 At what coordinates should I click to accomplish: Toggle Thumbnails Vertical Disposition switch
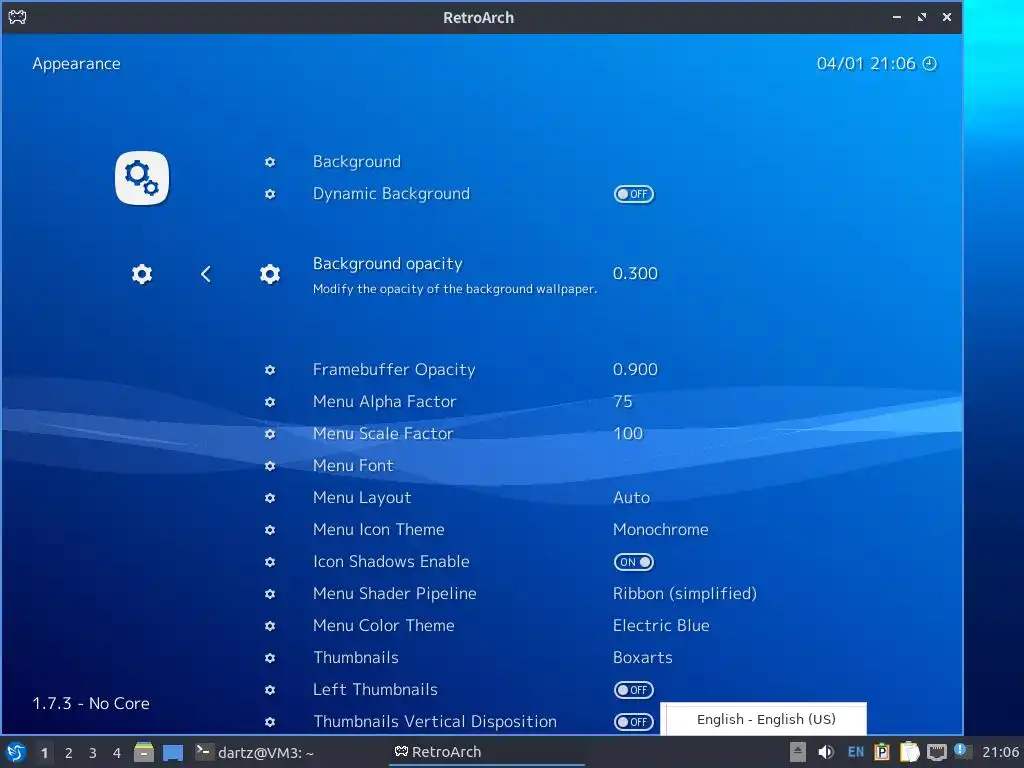pos(633,722)
